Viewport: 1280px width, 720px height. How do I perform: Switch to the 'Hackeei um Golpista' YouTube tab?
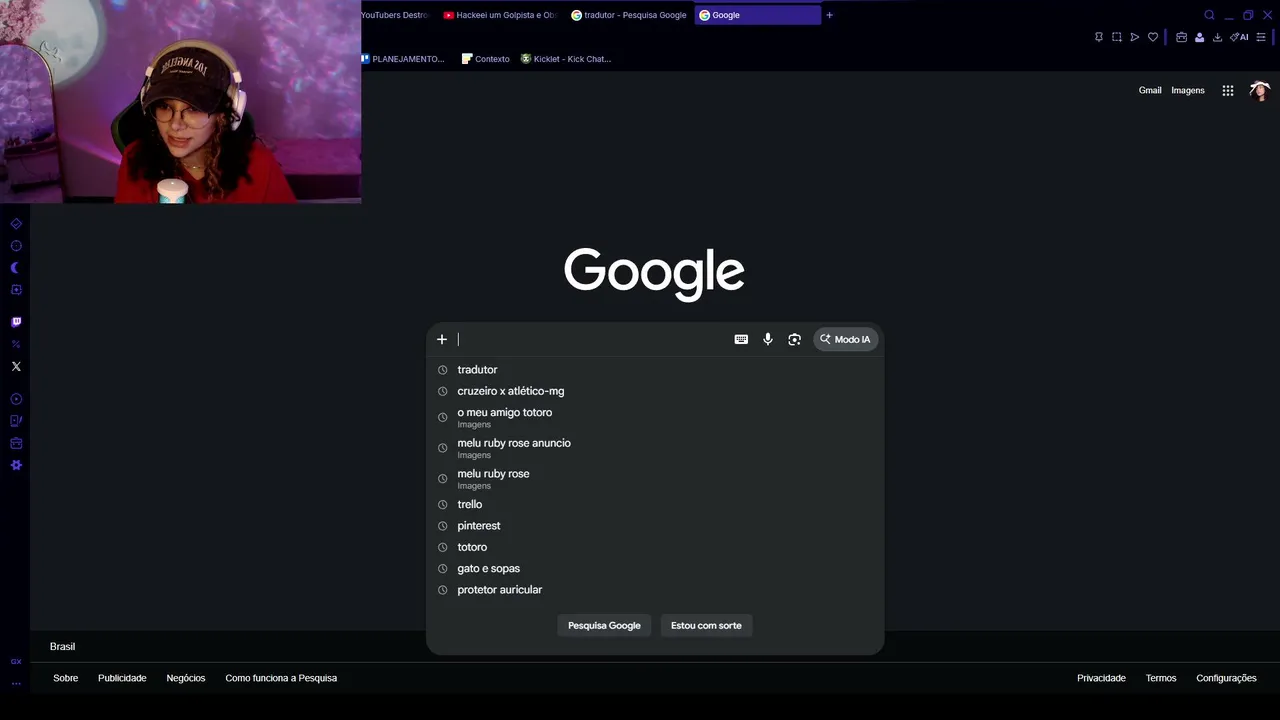pos(500,15)
